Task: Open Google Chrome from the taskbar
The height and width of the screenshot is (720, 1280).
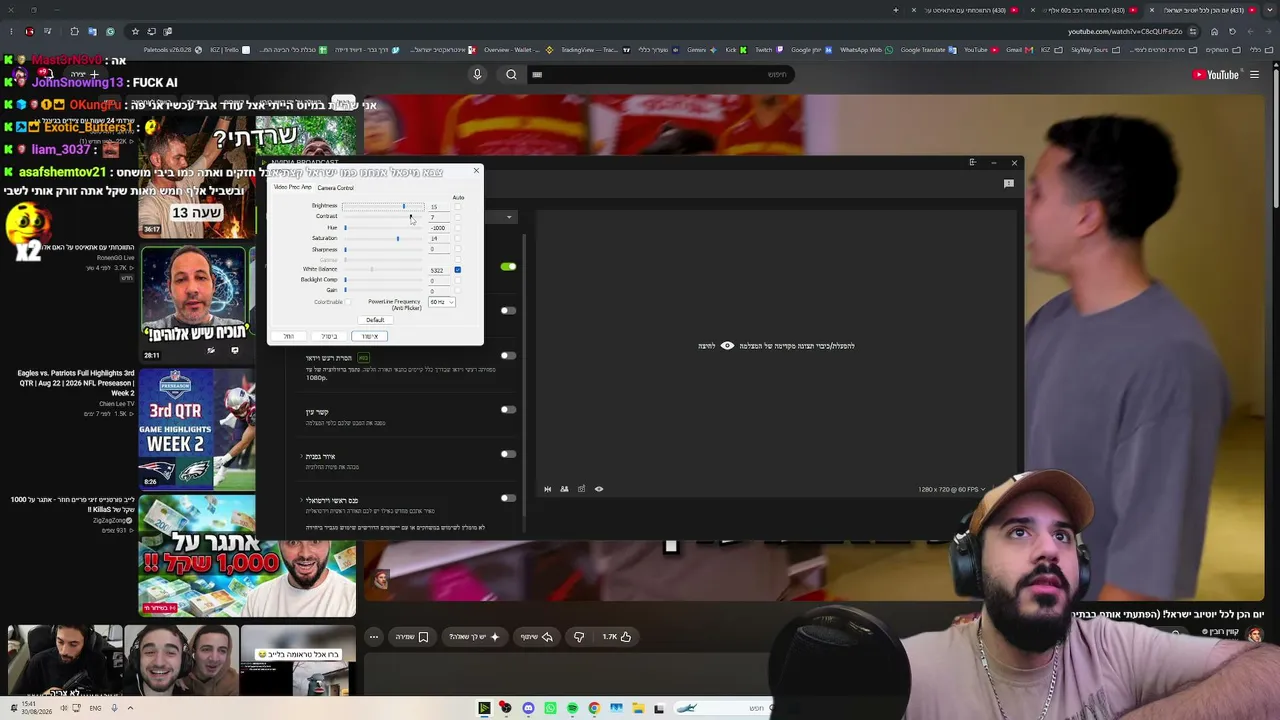Action: pos(594,708)
